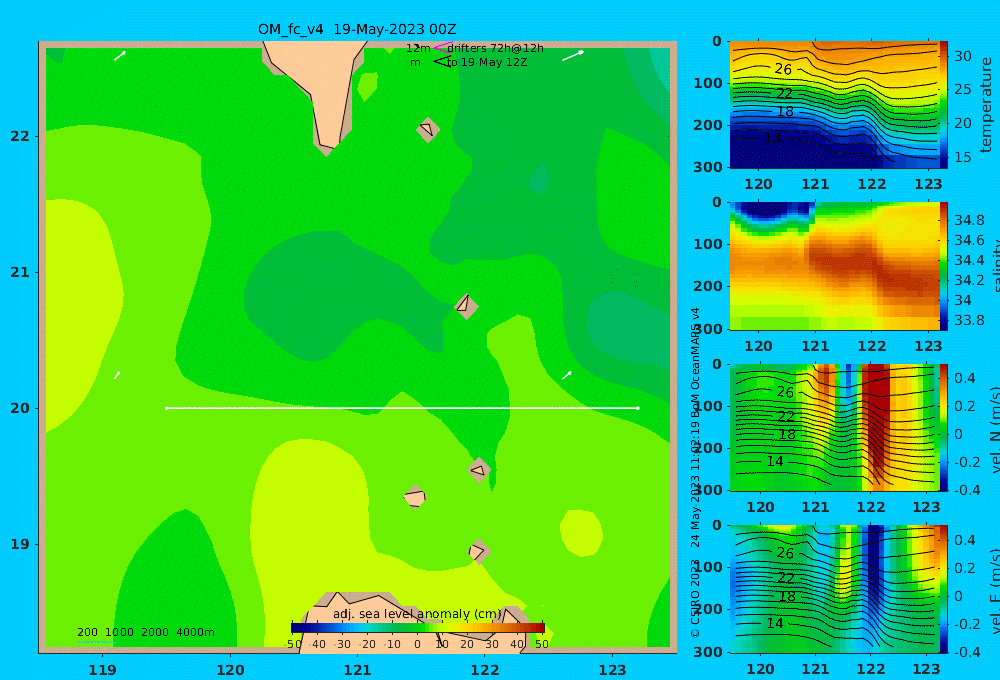
Task: Click the salinity vertical colorbar
Action: [x=943, y=266]
